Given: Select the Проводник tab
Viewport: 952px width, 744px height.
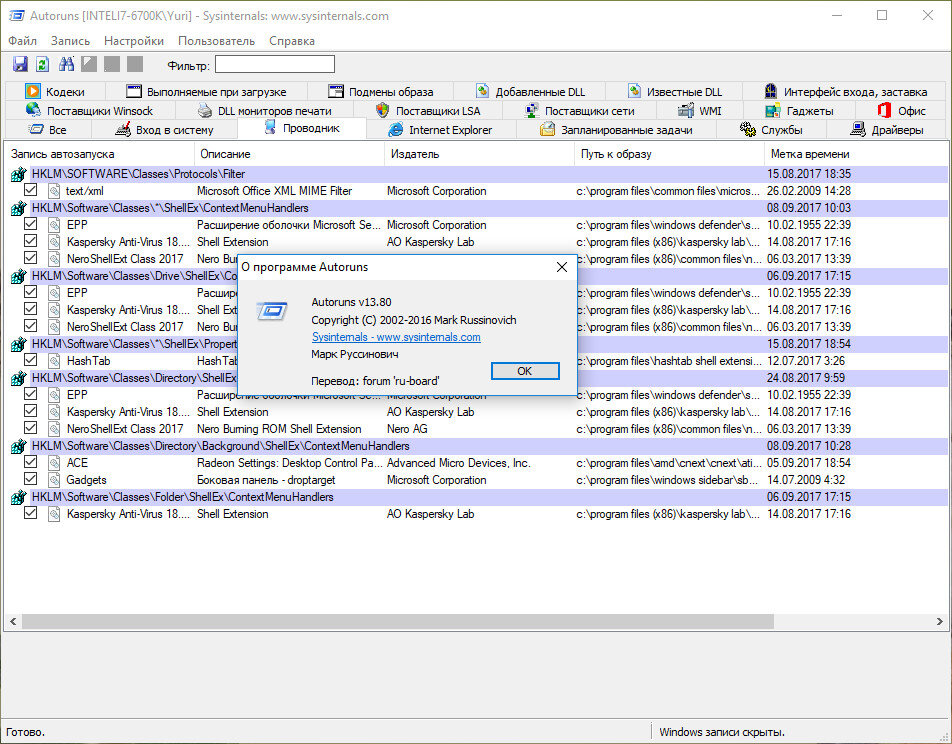Looking at the screenshot, I should [x=302, y=128].
